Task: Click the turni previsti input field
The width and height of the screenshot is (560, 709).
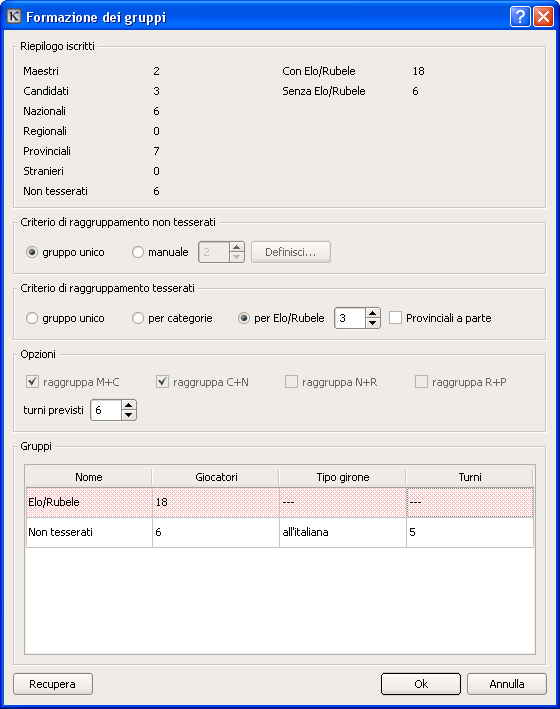Action: pyautogui.click(x=106, y=410)
